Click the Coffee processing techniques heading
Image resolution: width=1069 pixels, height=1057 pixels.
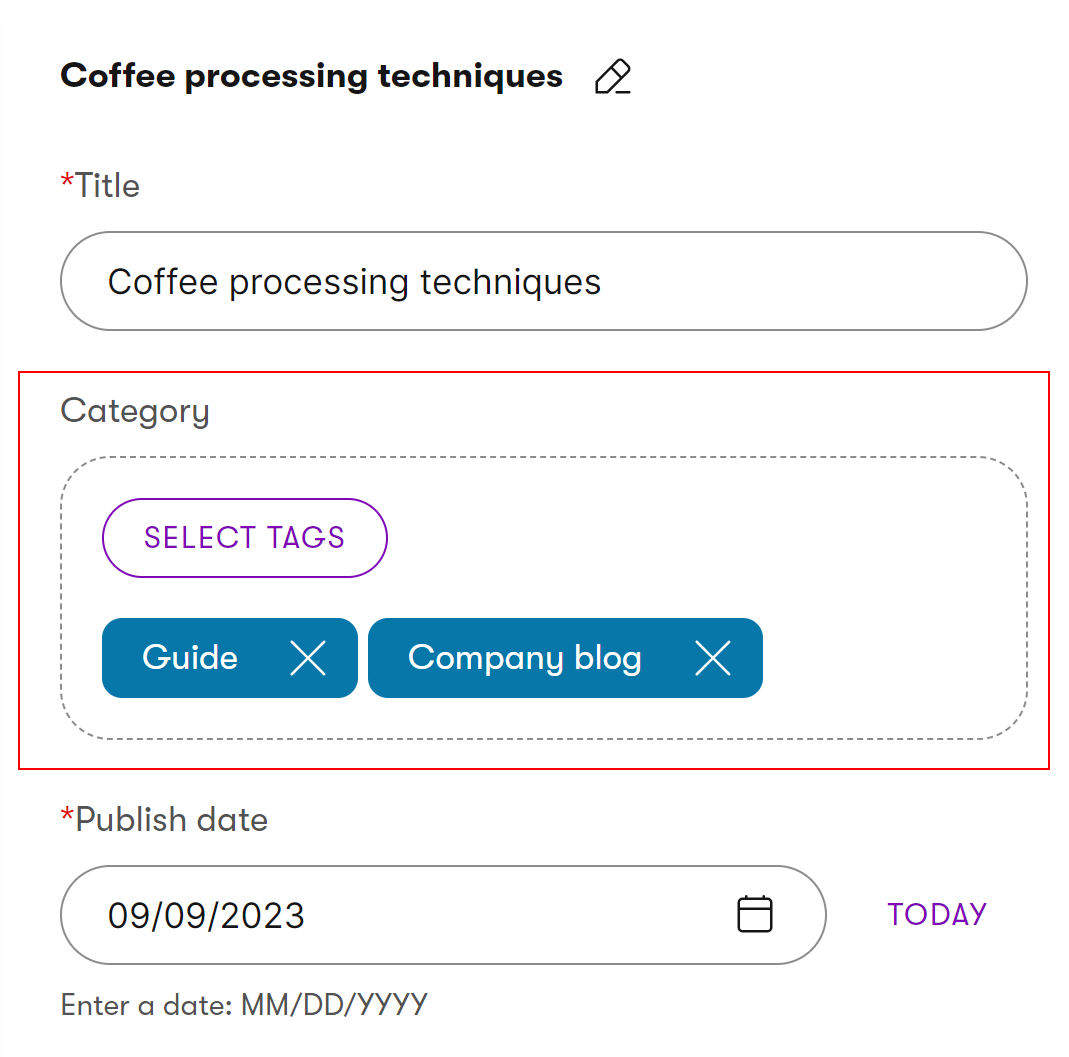[x=311, y=76]
